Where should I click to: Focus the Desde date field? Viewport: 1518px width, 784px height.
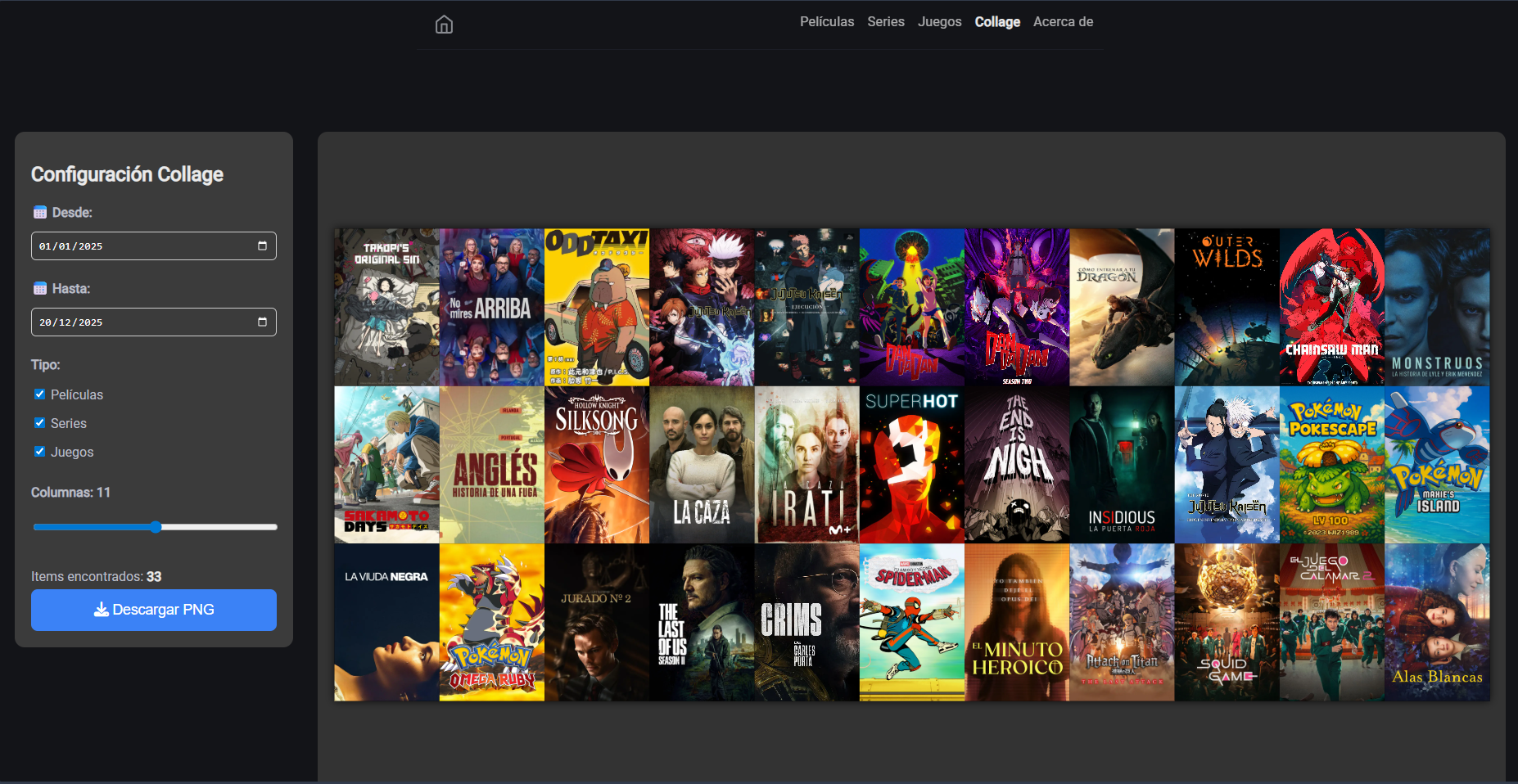click(x=154, y=246)
